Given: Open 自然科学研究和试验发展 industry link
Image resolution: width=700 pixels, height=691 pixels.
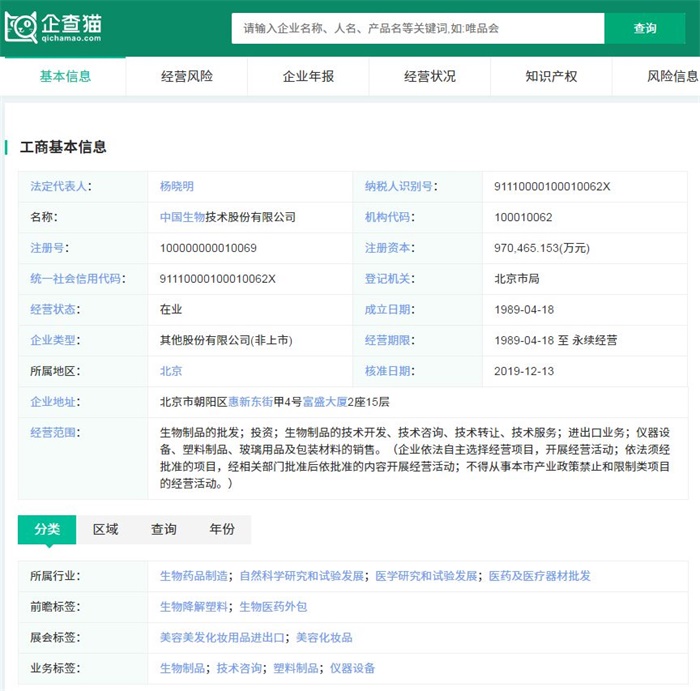Looking at the screenshot, I should coord(302,576).
